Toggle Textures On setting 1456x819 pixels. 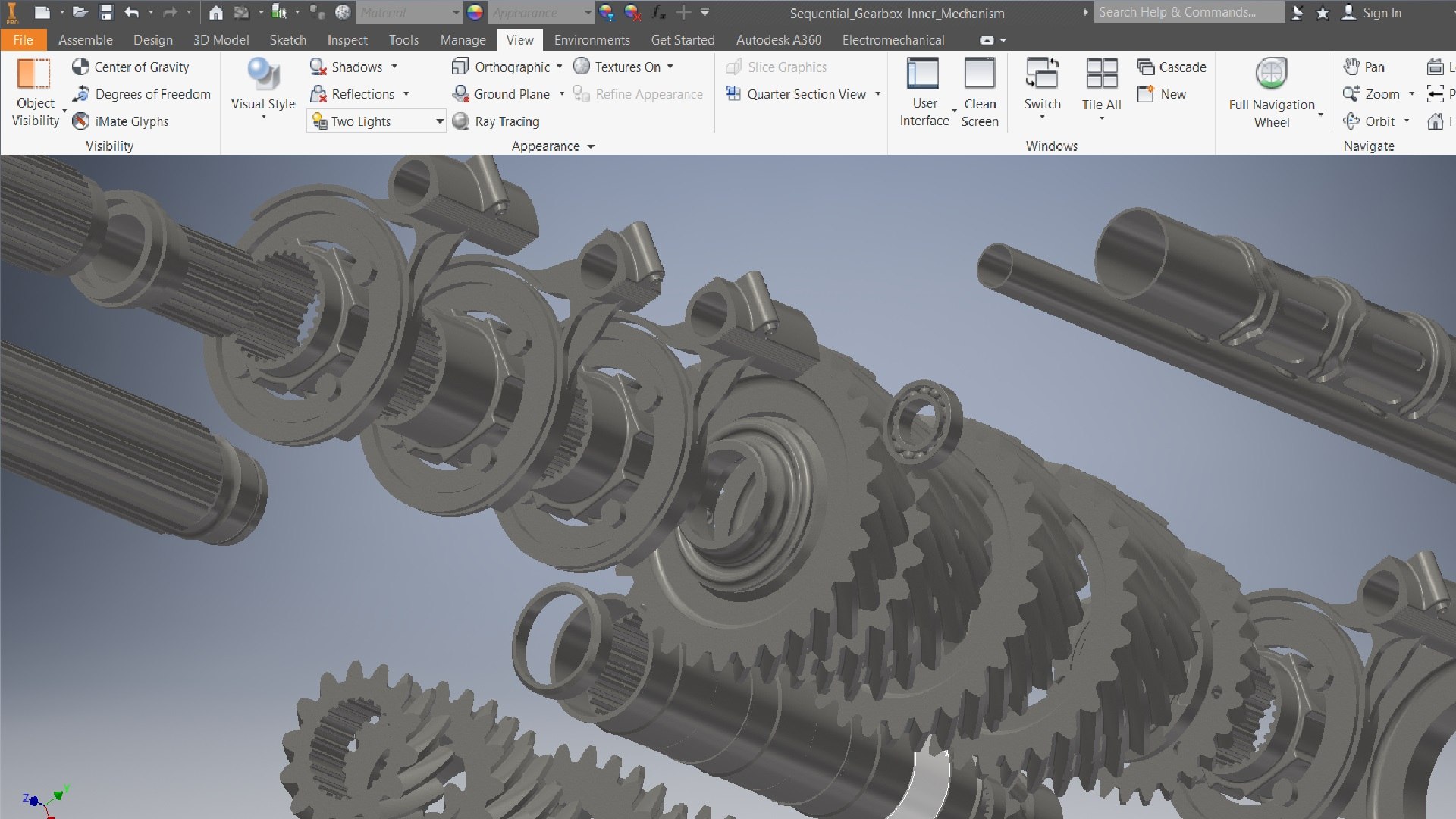pos(617,67)
